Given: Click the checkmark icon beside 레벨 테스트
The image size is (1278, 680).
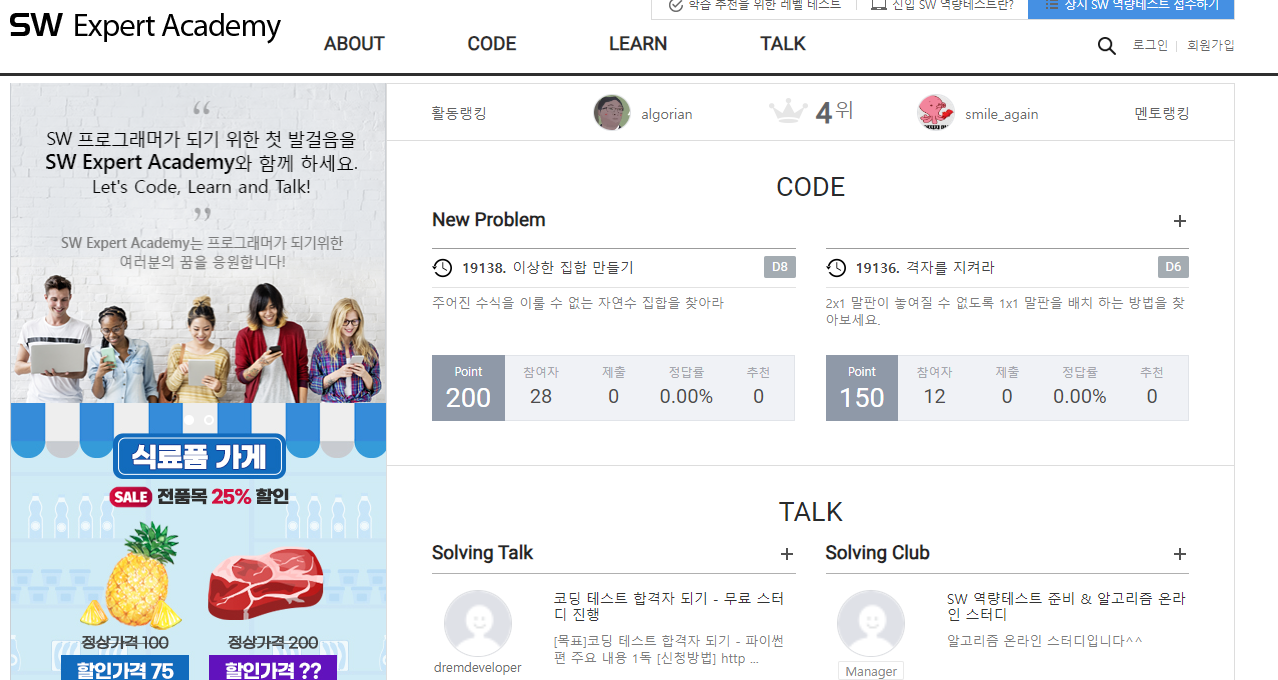Looking at the screenshot, I should (x=675, y=5).
